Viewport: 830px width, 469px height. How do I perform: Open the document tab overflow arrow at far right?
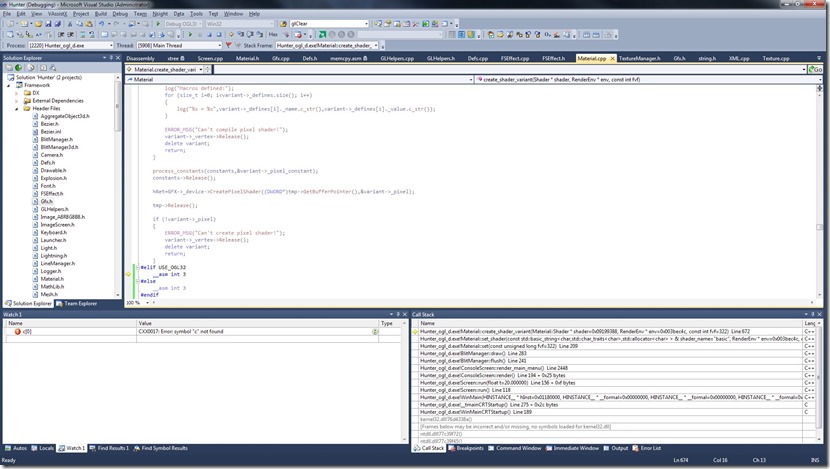click(818, 58)
